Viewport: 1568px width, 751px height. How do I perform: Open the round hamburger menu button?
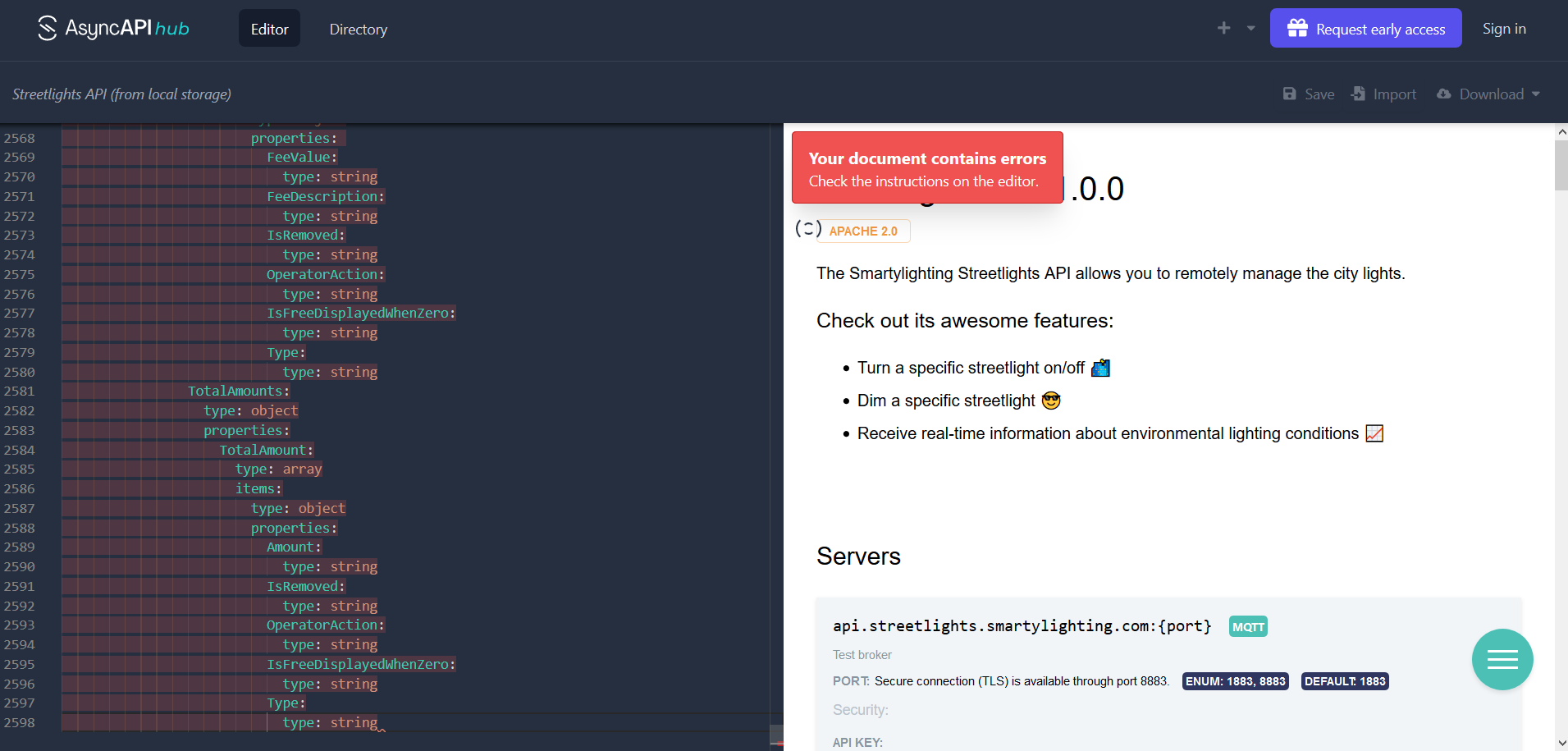tap(1502, 659)
